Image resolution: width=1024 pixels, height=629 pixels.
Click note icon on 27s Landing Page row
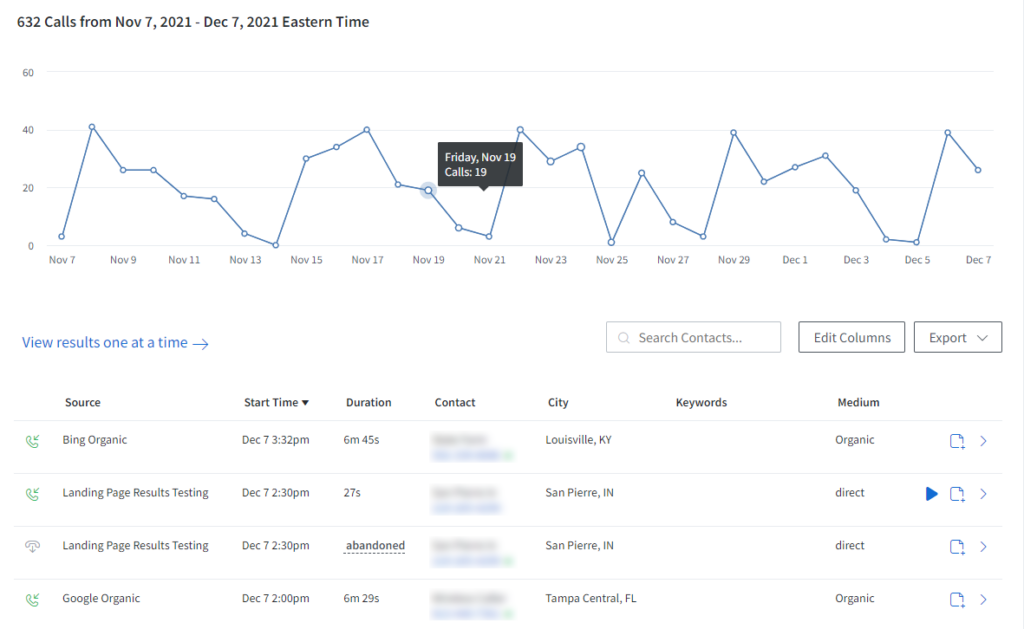[x=957, y=494]
